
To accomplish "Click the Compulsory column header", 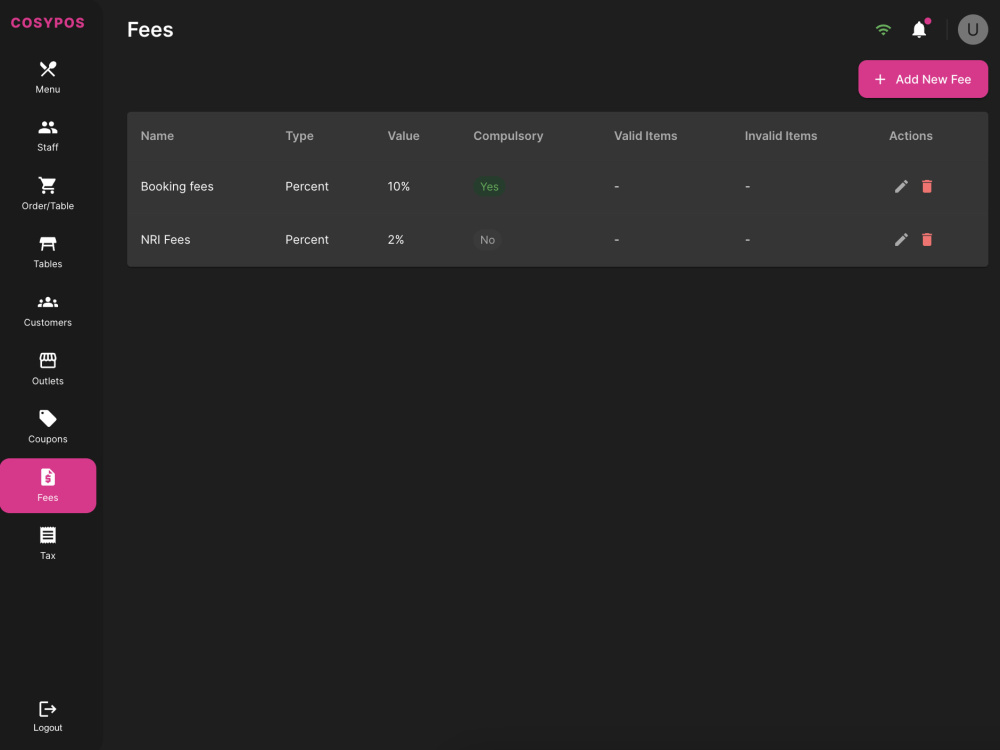I will coord(508,136).
